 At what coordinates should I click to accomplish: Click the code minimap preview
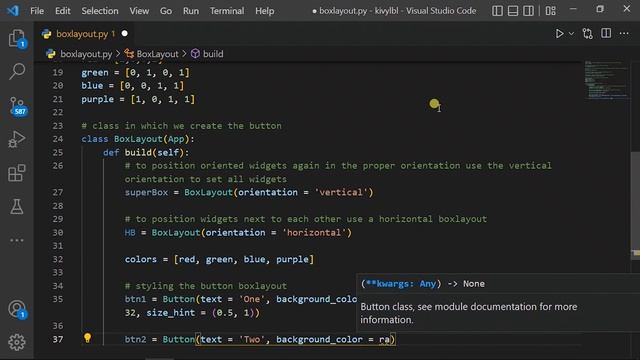(607, 80)
